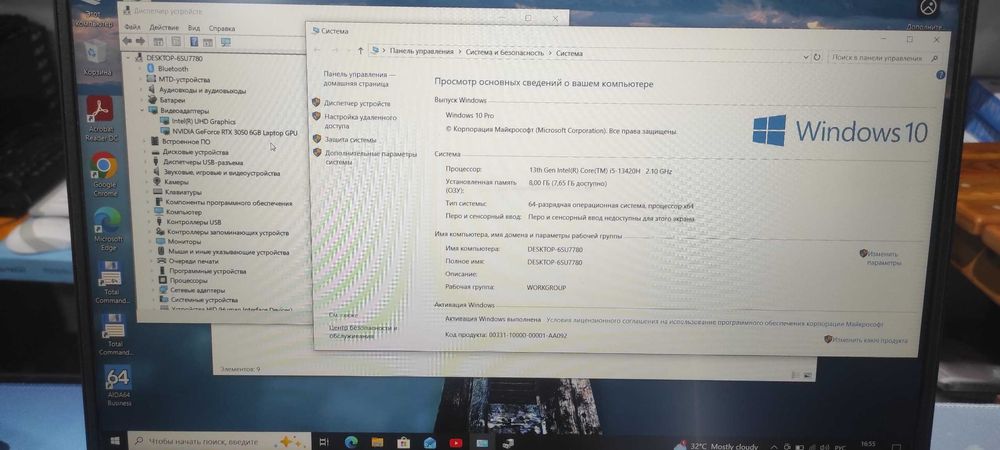The image size is (1000, 450).
Task: Click the scan for hardware changes monitor icon
Action: (x=225, y=42)
